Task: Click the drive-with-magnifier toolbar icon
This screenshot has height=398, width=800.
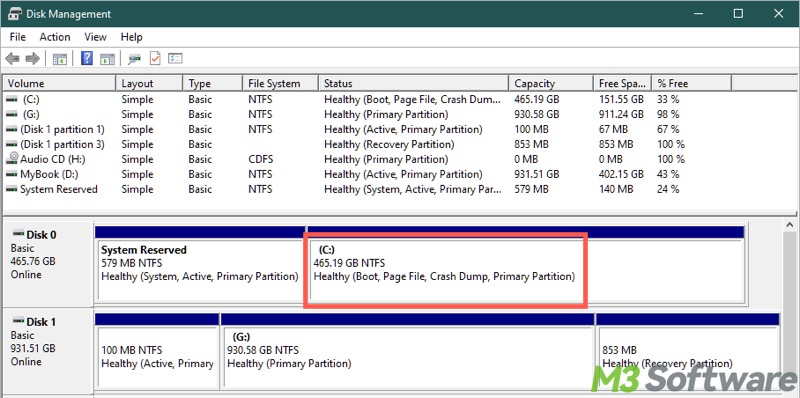Action: tap(134, 59)
